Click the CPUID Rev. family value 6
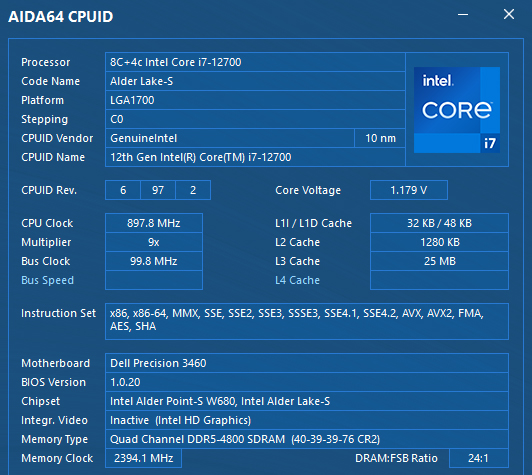532x475 pixels. click(x=123, y=190)
